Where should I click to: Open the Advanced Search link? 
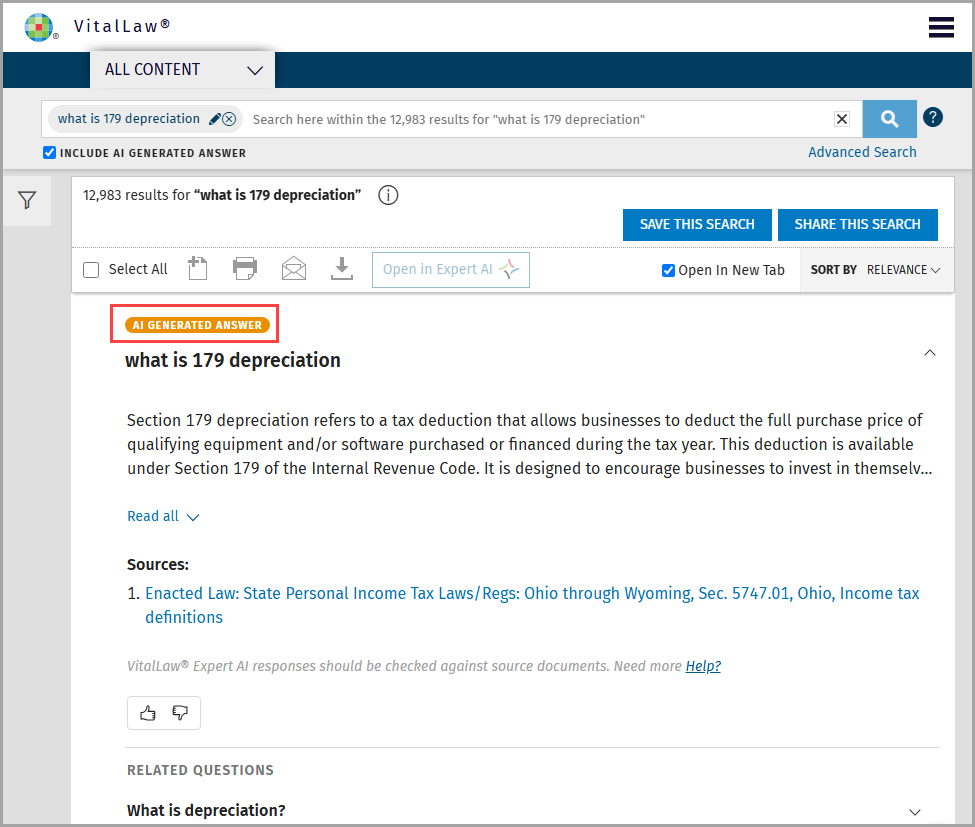pyautogui.click(x=862, y=152)
